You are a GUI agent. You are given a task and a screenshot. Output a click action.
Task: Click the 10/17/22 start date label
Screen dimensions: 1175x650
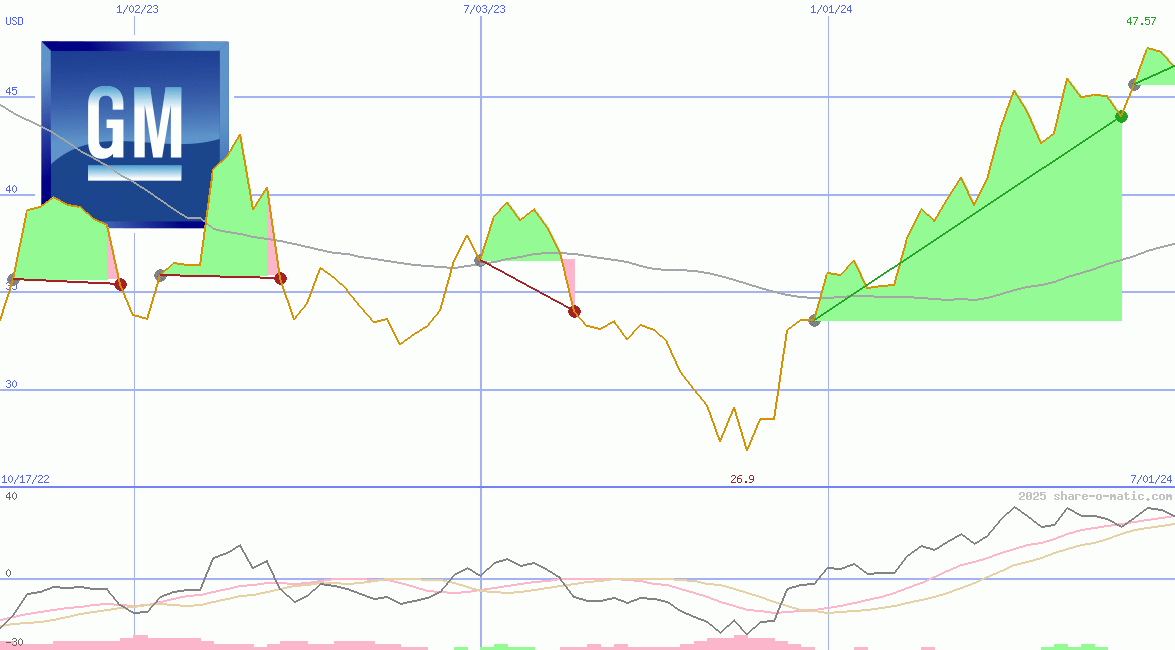[x=25, y=480]
